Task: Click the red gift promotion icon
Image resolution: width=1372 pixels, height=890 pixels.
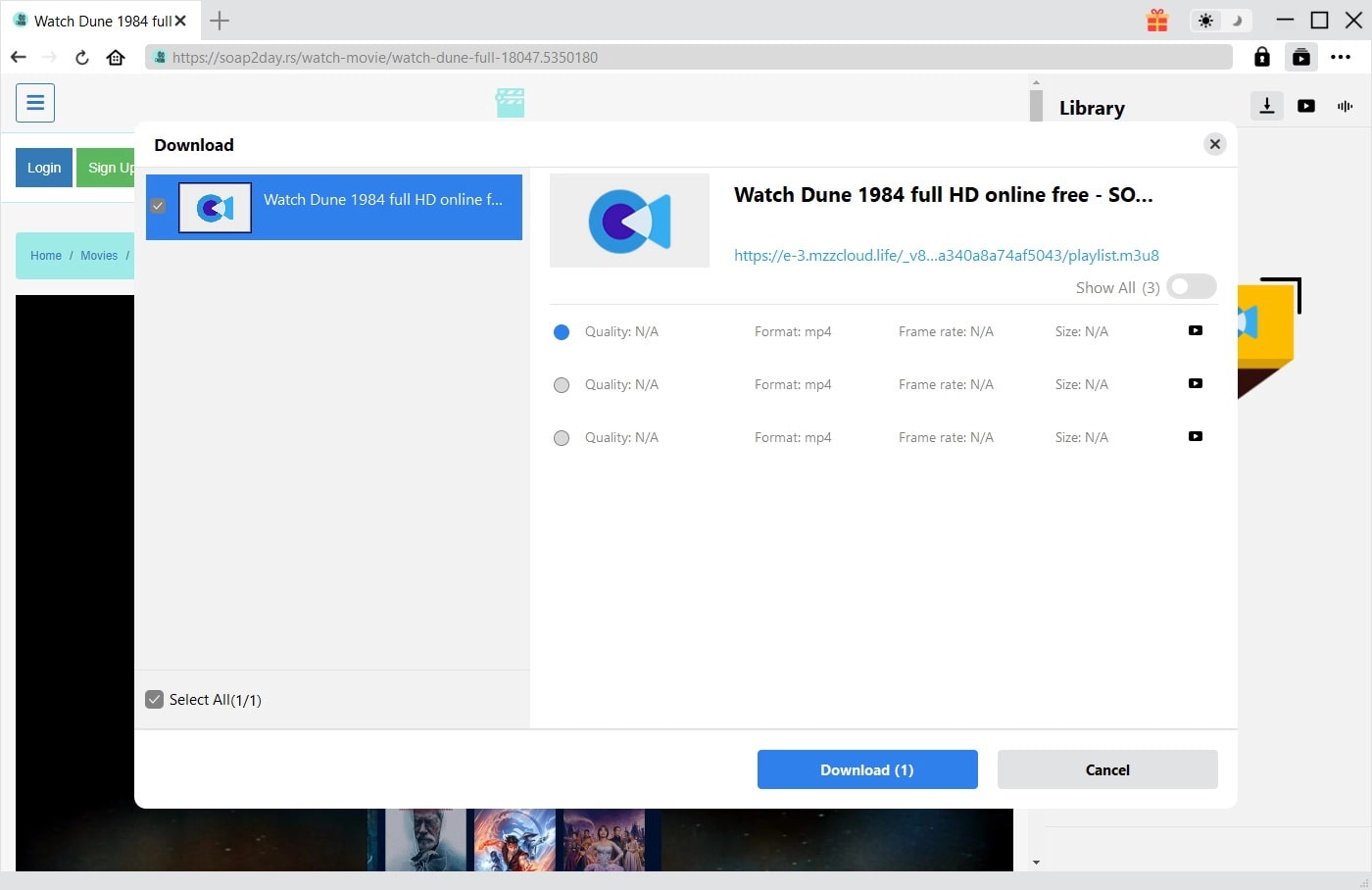Action: (1156, 19)
